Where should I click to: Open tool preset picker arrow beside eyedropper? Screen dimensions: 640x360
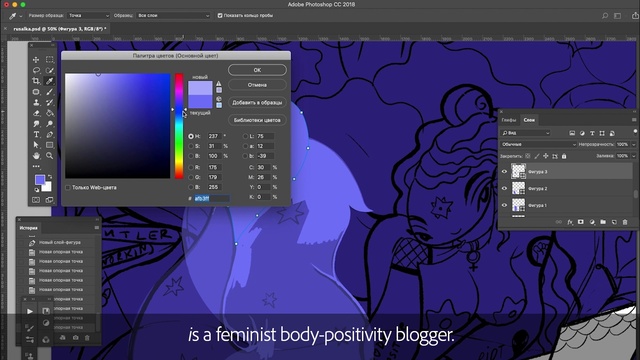point(21,16)
